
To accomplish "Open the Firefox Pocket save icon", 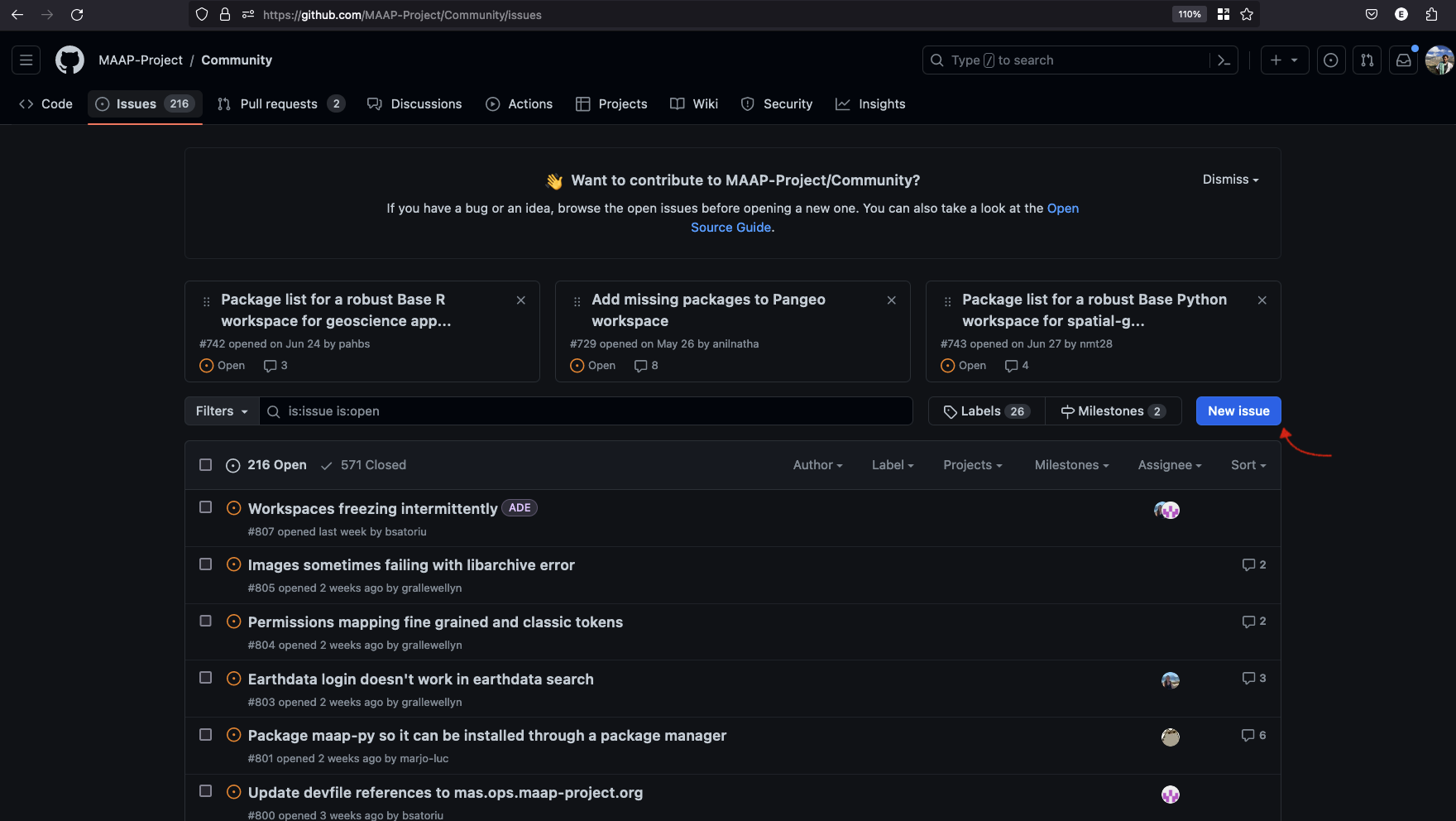I will (1372, 14).
